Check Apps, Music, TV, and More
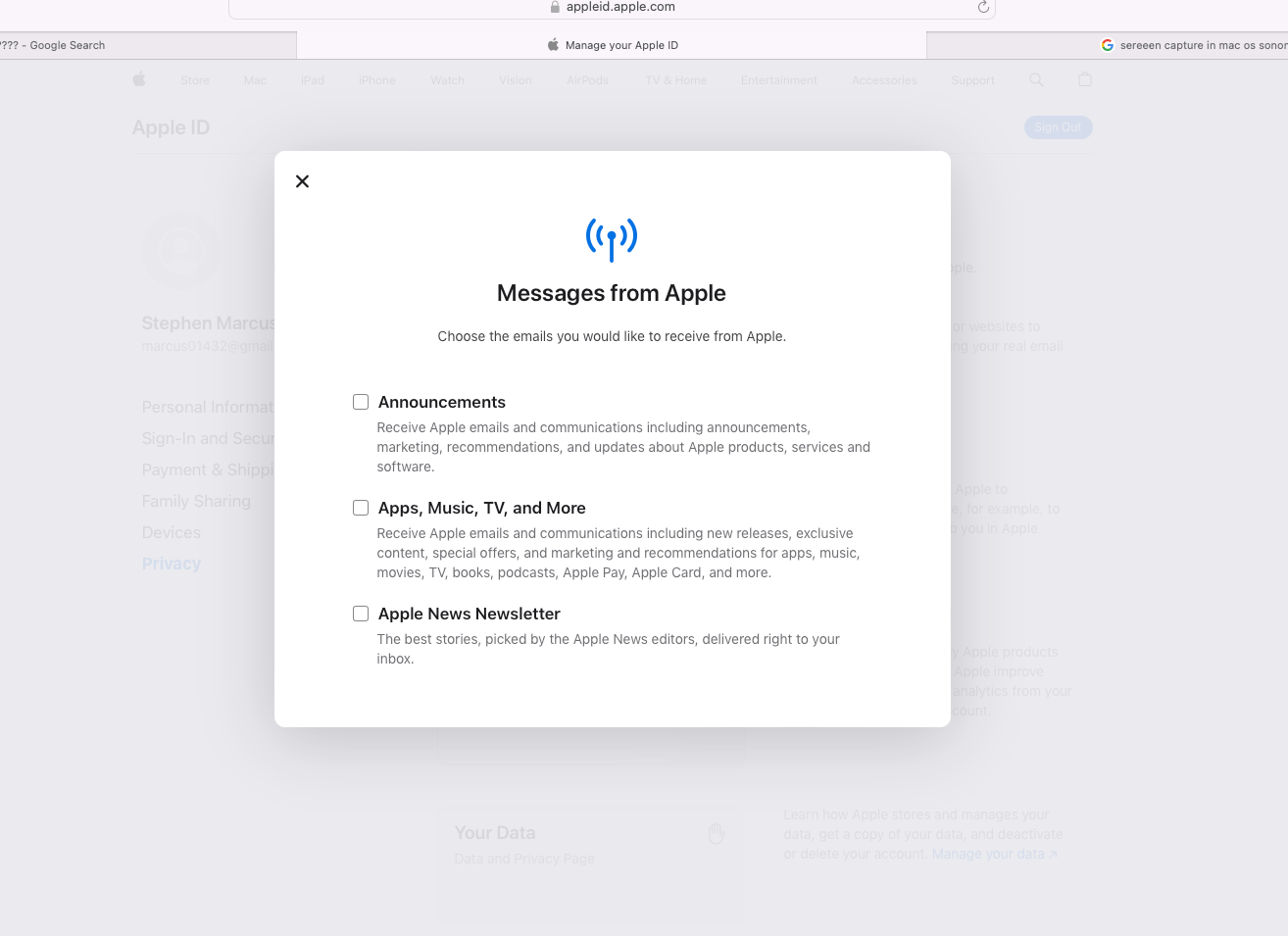The height and width of the screenshot is (936, 1288). pos(361,508)
